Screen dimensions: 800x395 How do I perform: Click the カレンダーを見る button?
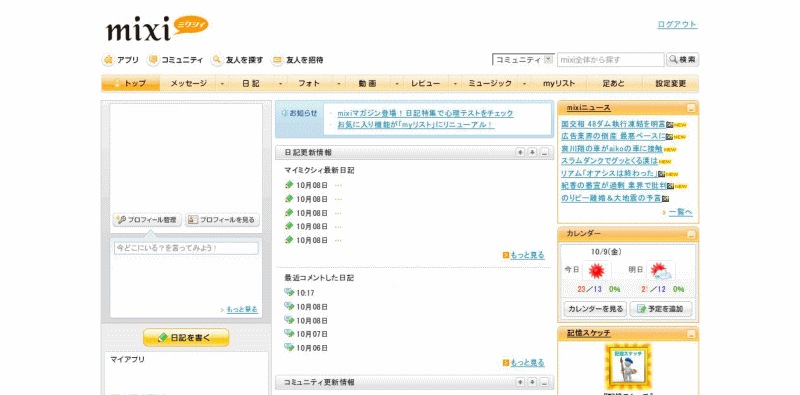pos(595,309)
